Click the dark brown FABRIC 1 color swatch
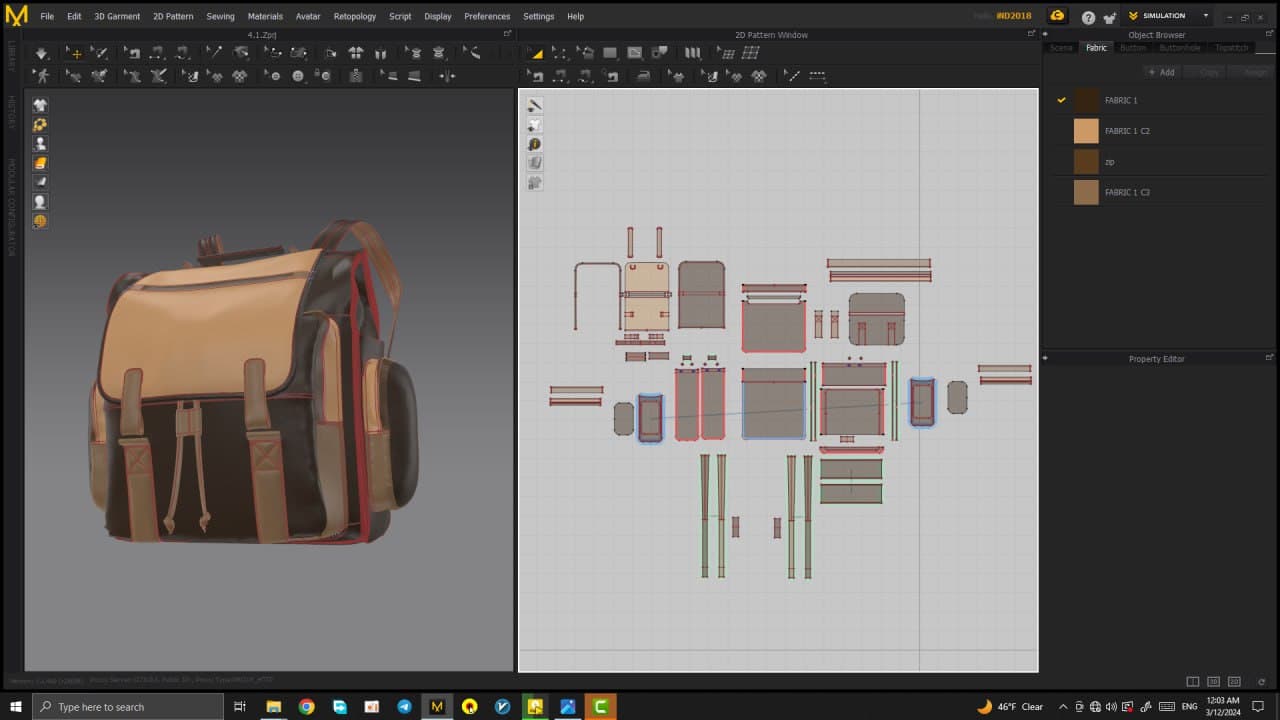The height and width of the screenshot is (720, 1280). 1086,100
